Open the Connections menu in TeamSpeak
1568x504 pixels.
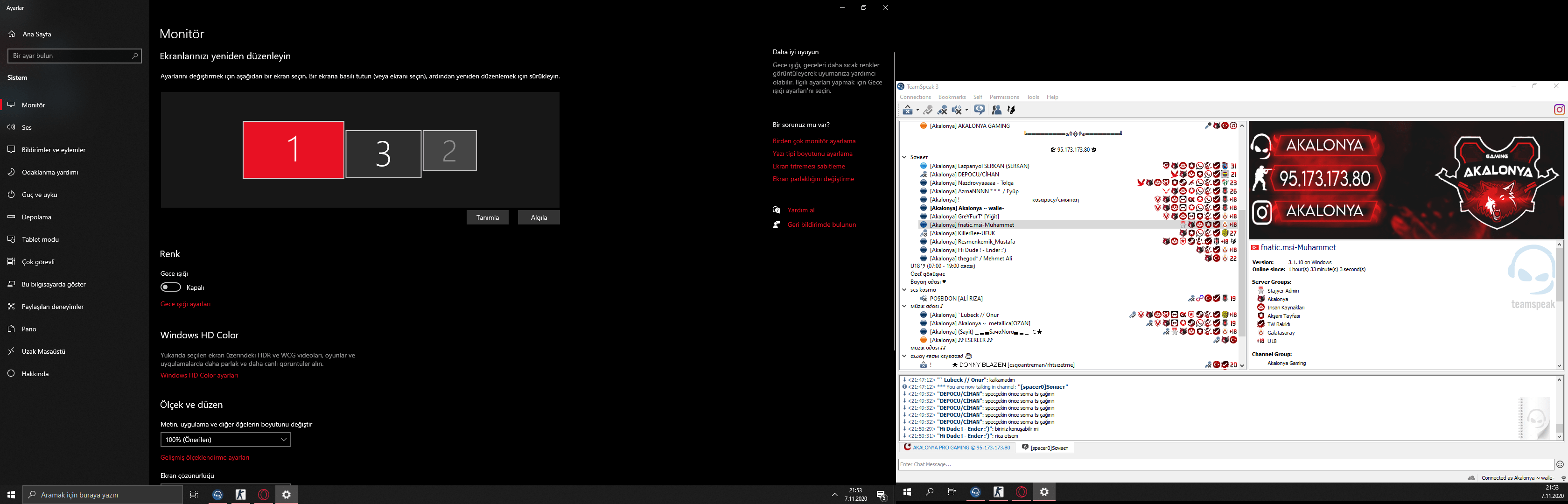click(x=915, y=97)
